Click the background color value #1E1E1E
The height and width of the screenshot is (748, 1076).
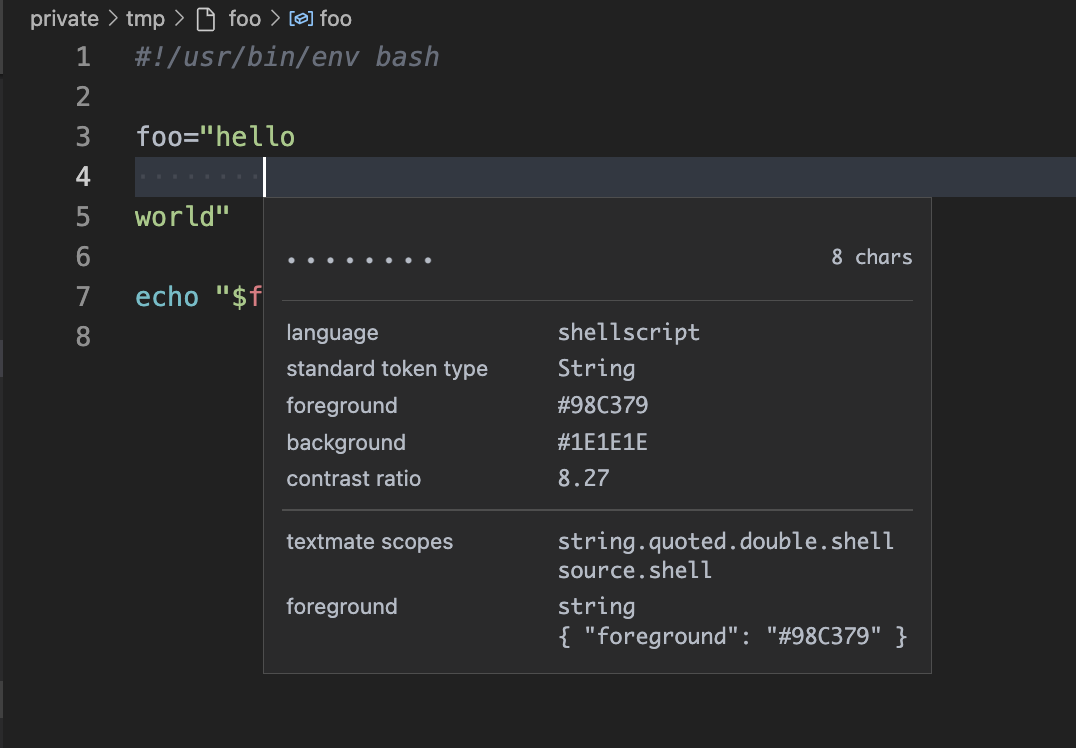click(602, 442)
